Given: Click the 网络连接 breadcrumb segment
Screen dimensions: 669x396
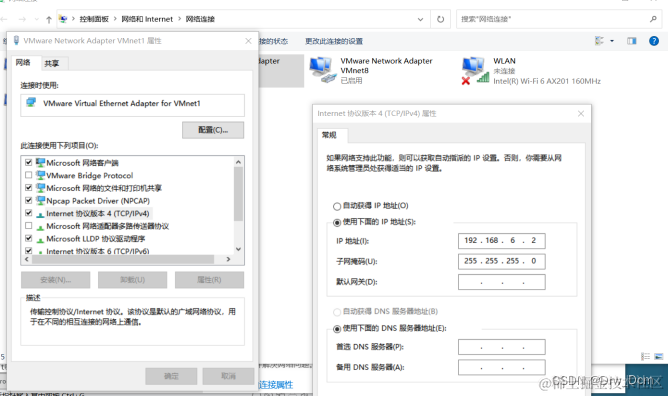Looking at the screenshot, I should point(200,19).
